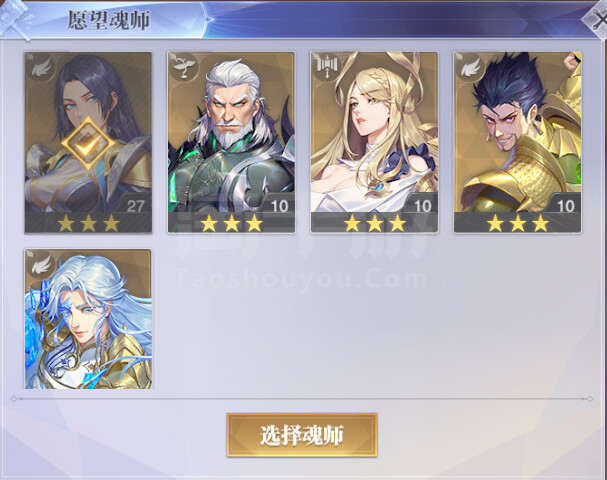Select the silver-haired ice character card
This screenshot has height=480, width=607.
coord(88,319)
